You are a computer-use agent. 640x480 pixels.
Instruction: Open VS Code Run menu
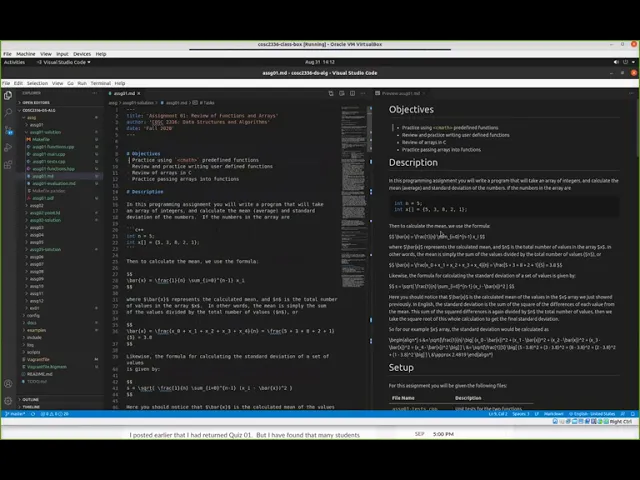coord(82,83)
